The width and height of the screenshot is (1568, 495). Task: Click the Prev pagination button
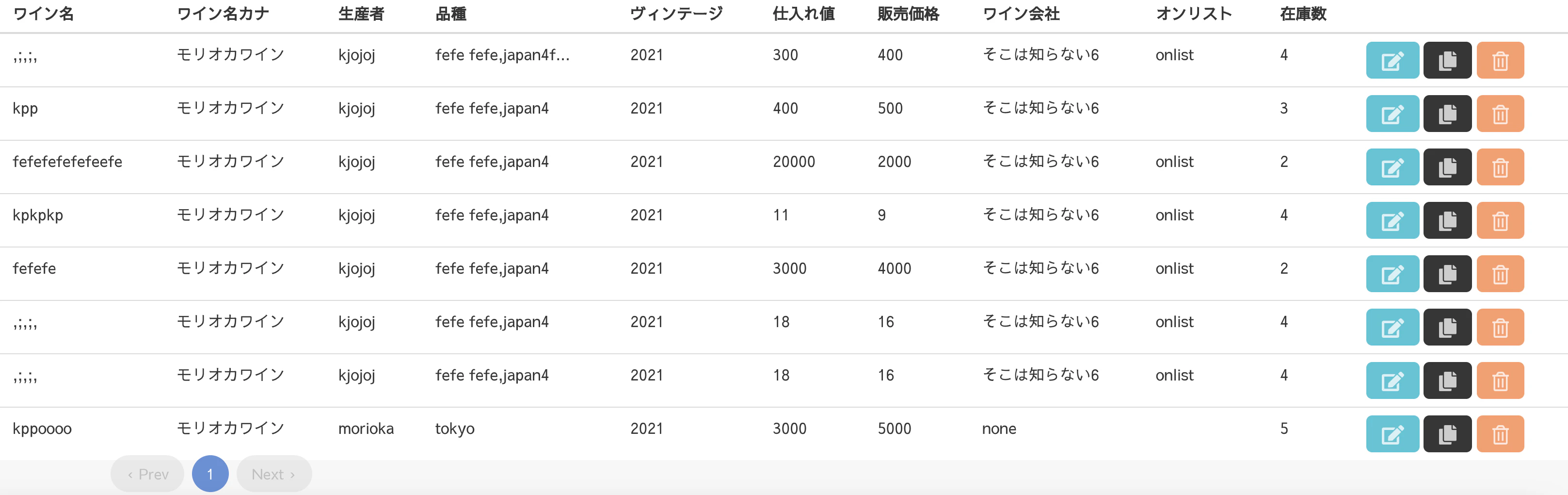(147, 474)
